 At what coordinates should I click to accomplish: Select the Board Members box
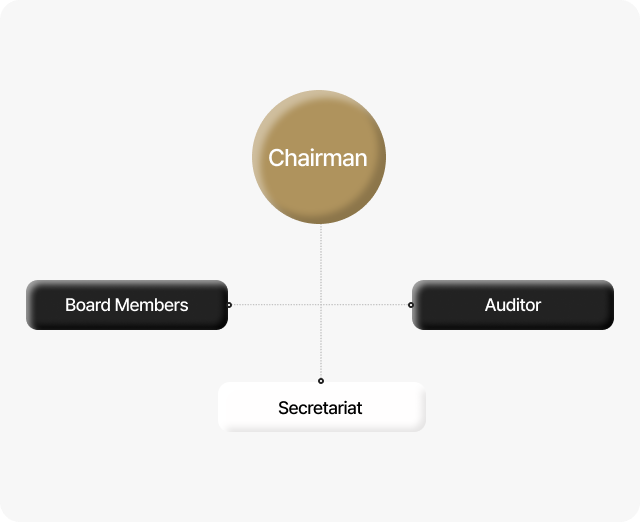(x=127, y=305)
